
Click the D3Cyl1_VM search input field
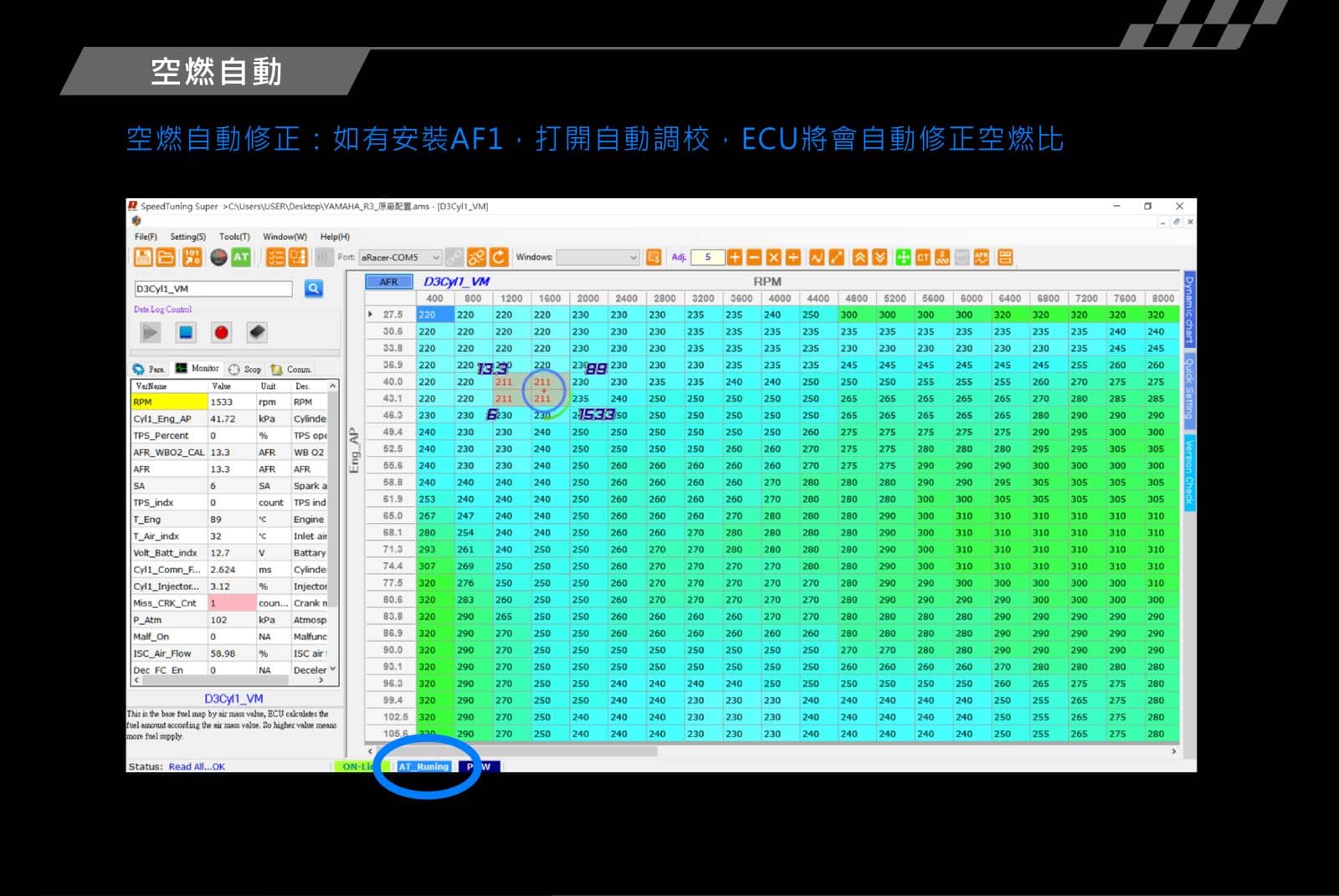coord(213,289)
